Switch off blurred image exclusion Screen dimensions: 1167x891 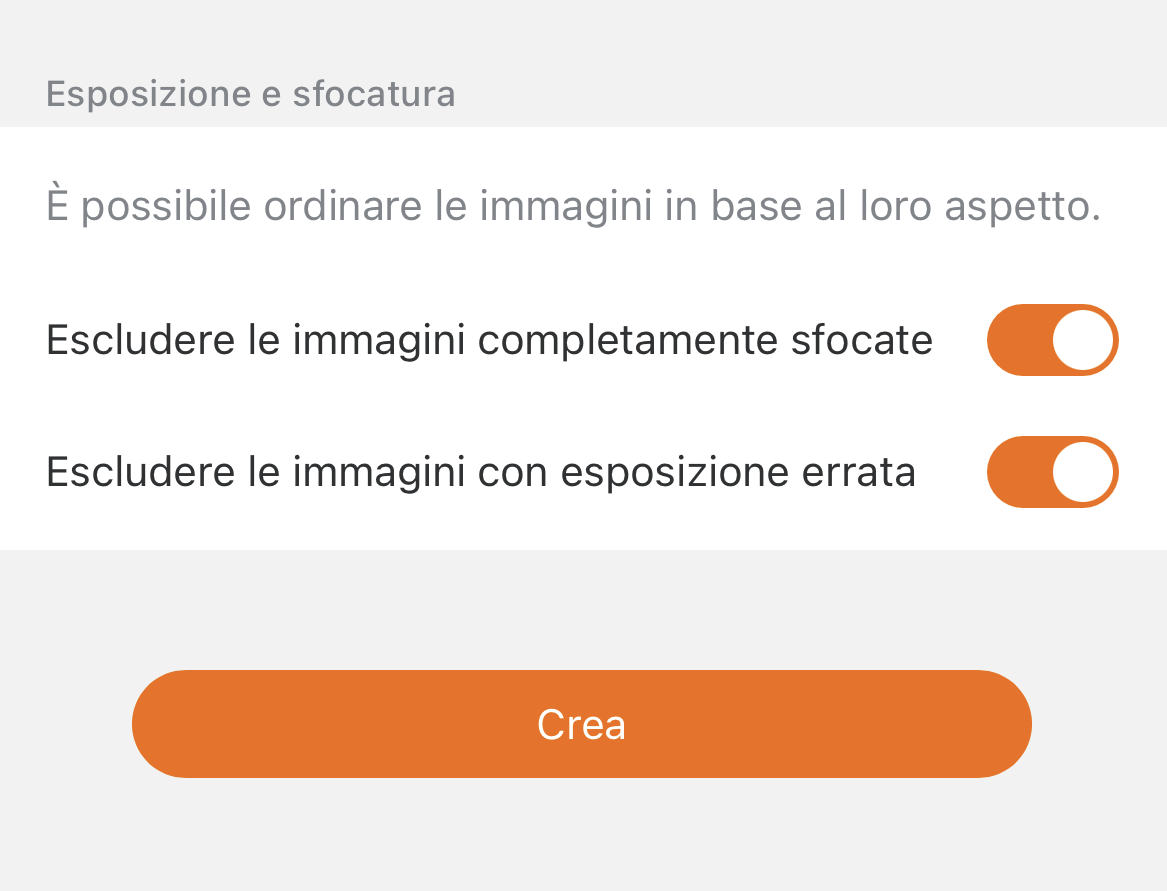coord(1052,340)
